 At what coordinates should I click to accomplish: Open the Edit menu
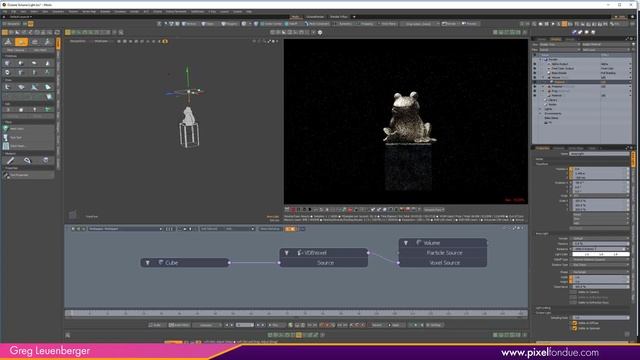coord(13,11)
